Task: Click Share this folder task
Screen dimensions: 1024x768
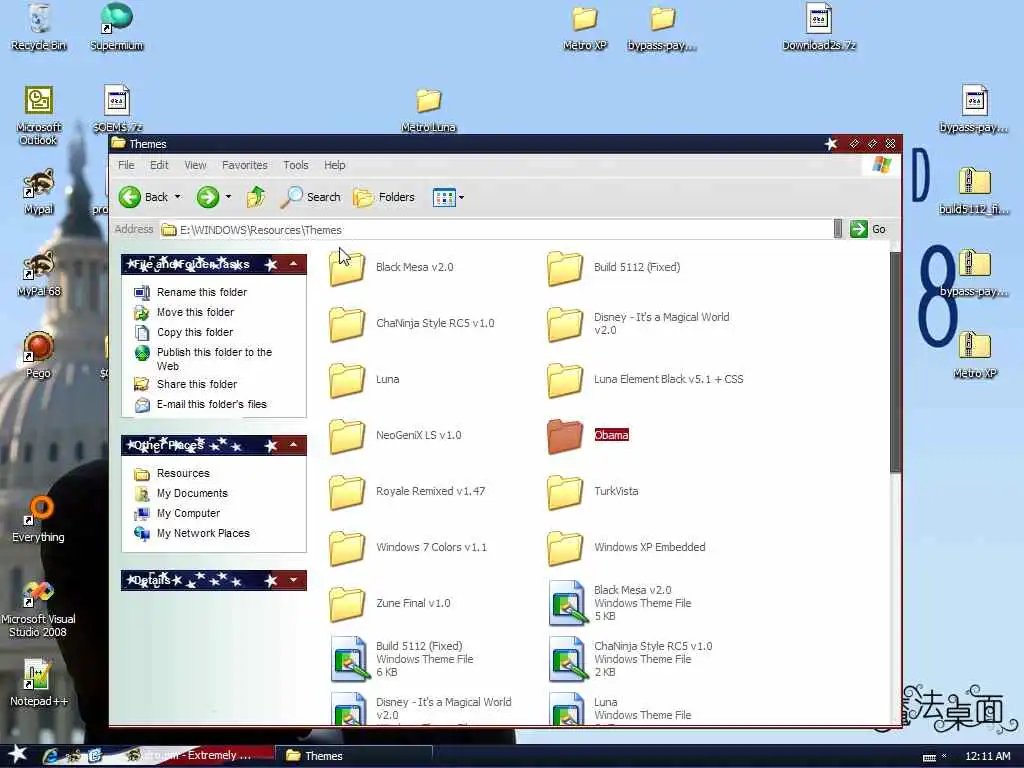Action: click(x=185, y=384)
